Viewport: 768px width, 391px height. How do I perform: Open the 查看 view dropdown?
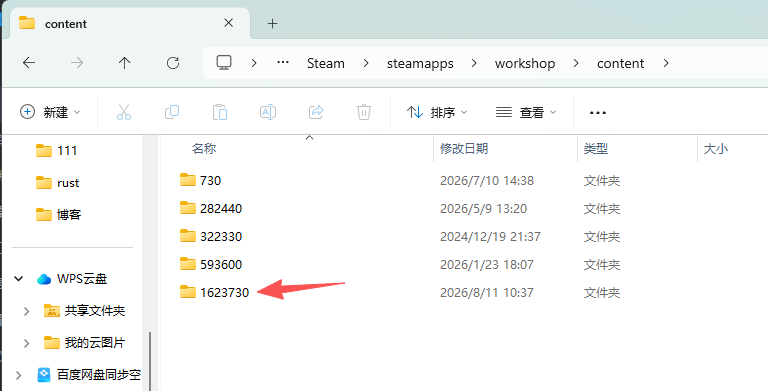(526, 112)
